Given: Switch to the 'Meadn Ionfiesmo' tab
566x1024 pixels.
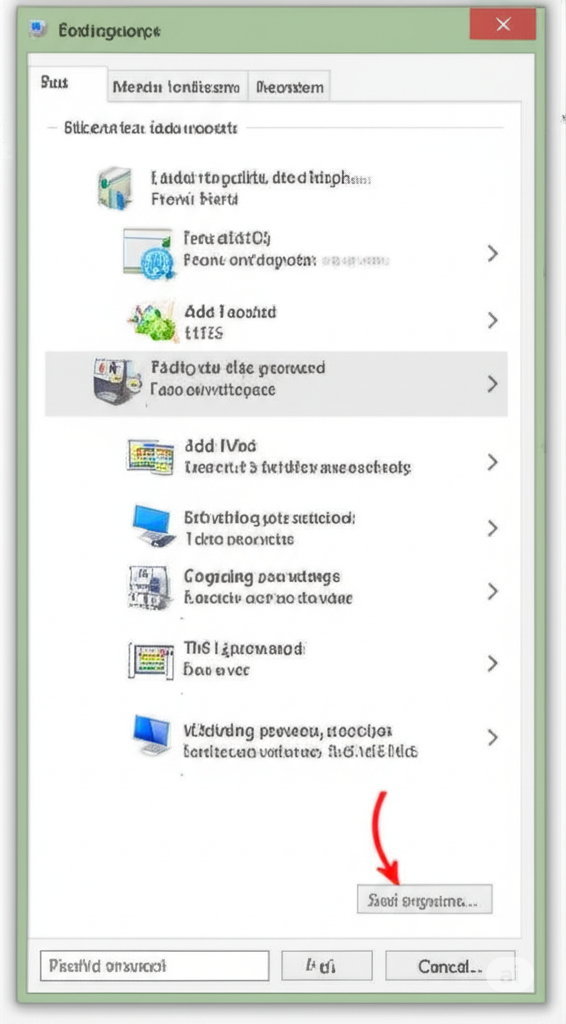Looking at the screenshot, I should pyautogui.click(x=177, y=87).
